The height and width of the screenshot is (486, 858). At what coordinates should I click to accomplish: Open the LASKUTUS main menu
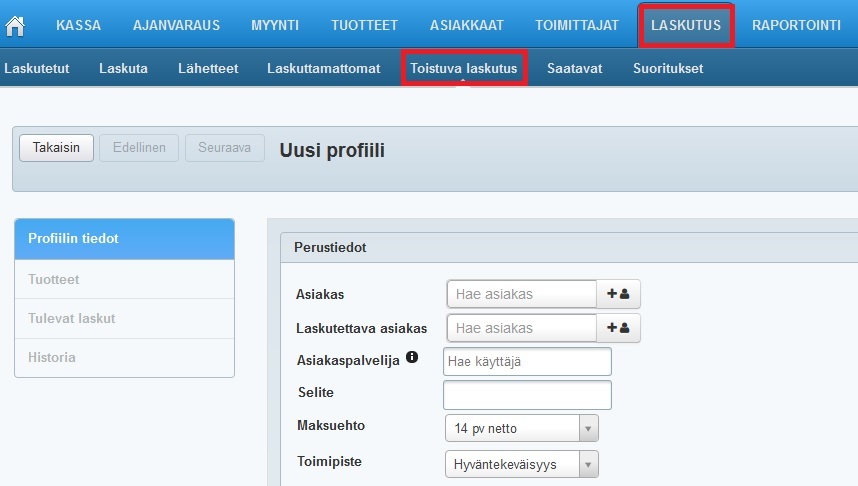click(x=685, y=25)
